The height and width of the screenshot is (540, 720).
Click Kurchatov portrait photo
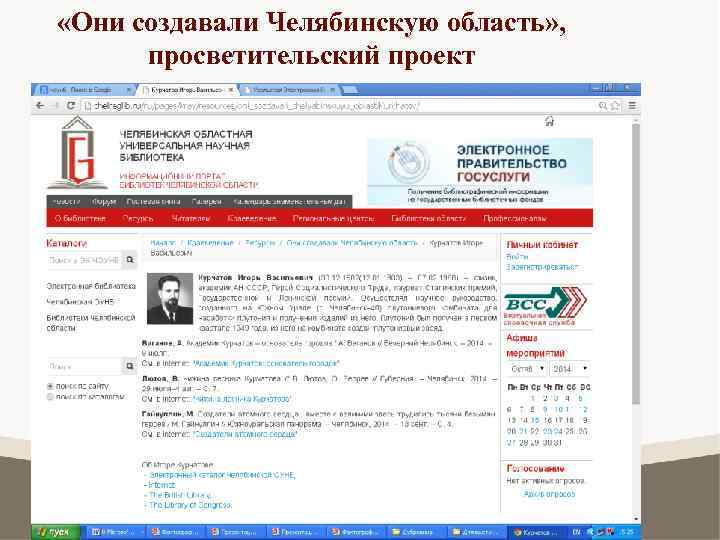pyautogui.click(x=170, y=298)
